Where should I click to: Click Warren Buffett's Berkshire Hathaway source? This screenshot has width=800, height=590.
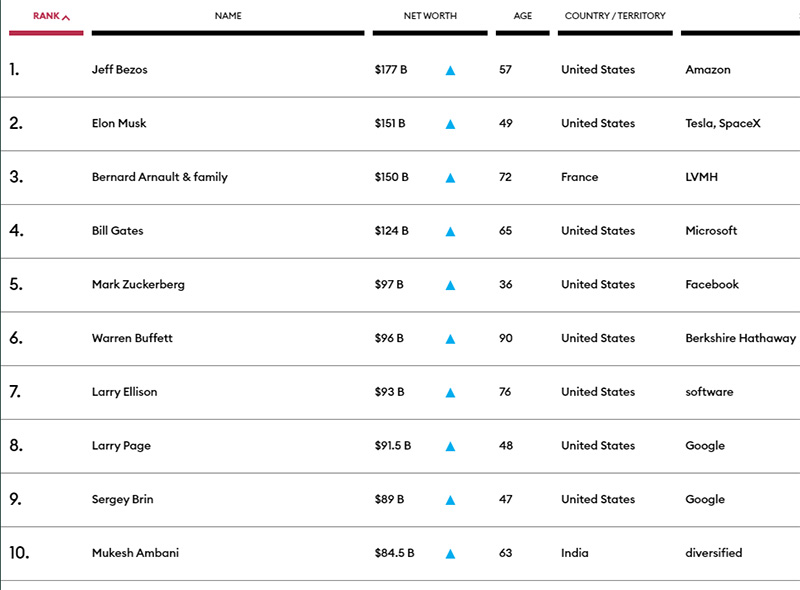pyautogui.click(x=740, y=339)
